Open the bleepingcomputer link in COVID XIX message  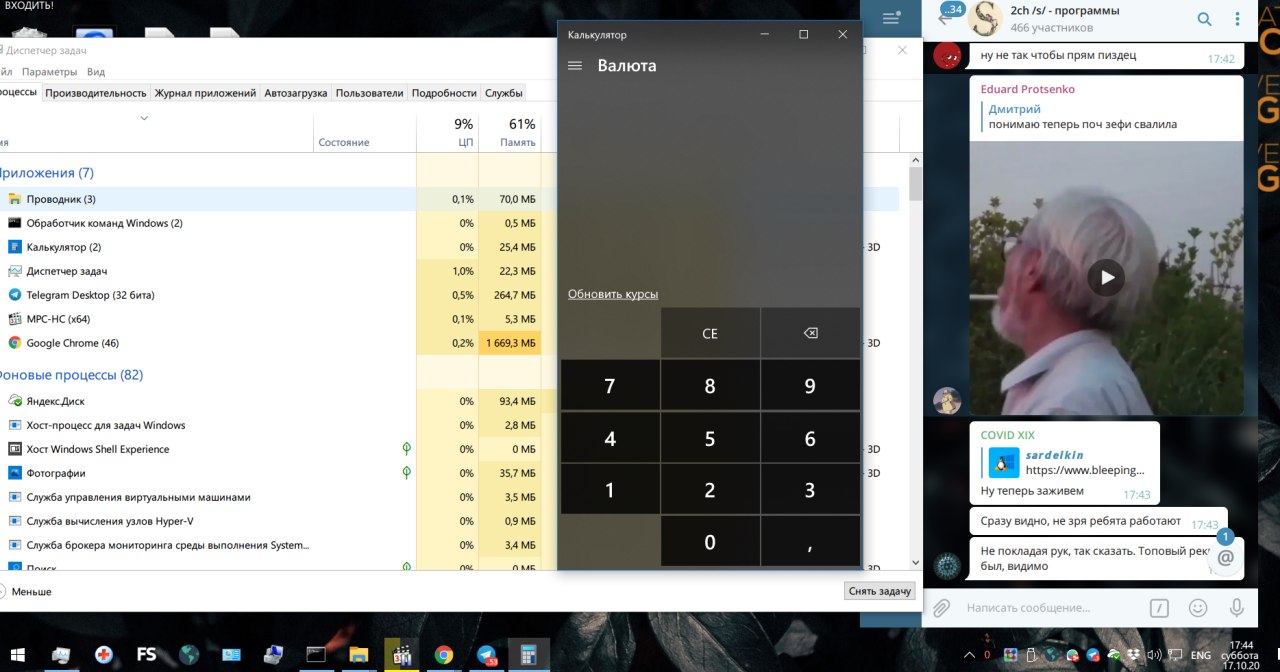pos(1085,470)
